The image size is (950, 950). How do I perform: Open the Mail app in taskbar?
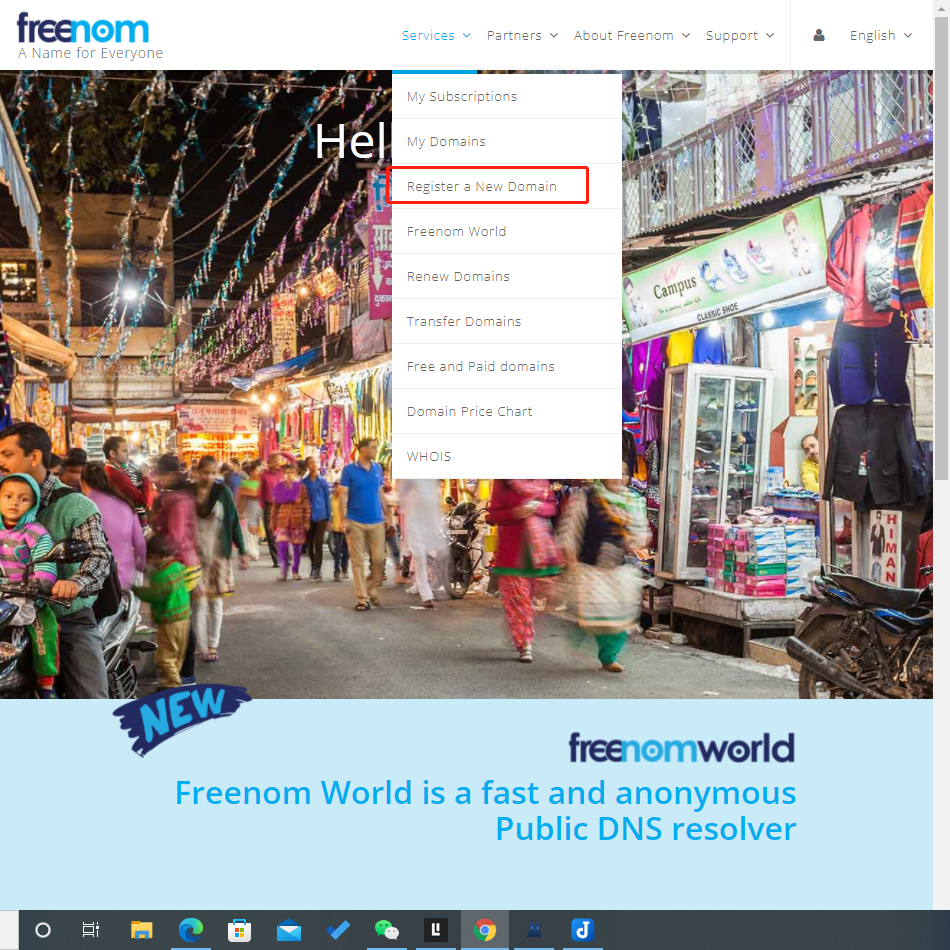289,929
